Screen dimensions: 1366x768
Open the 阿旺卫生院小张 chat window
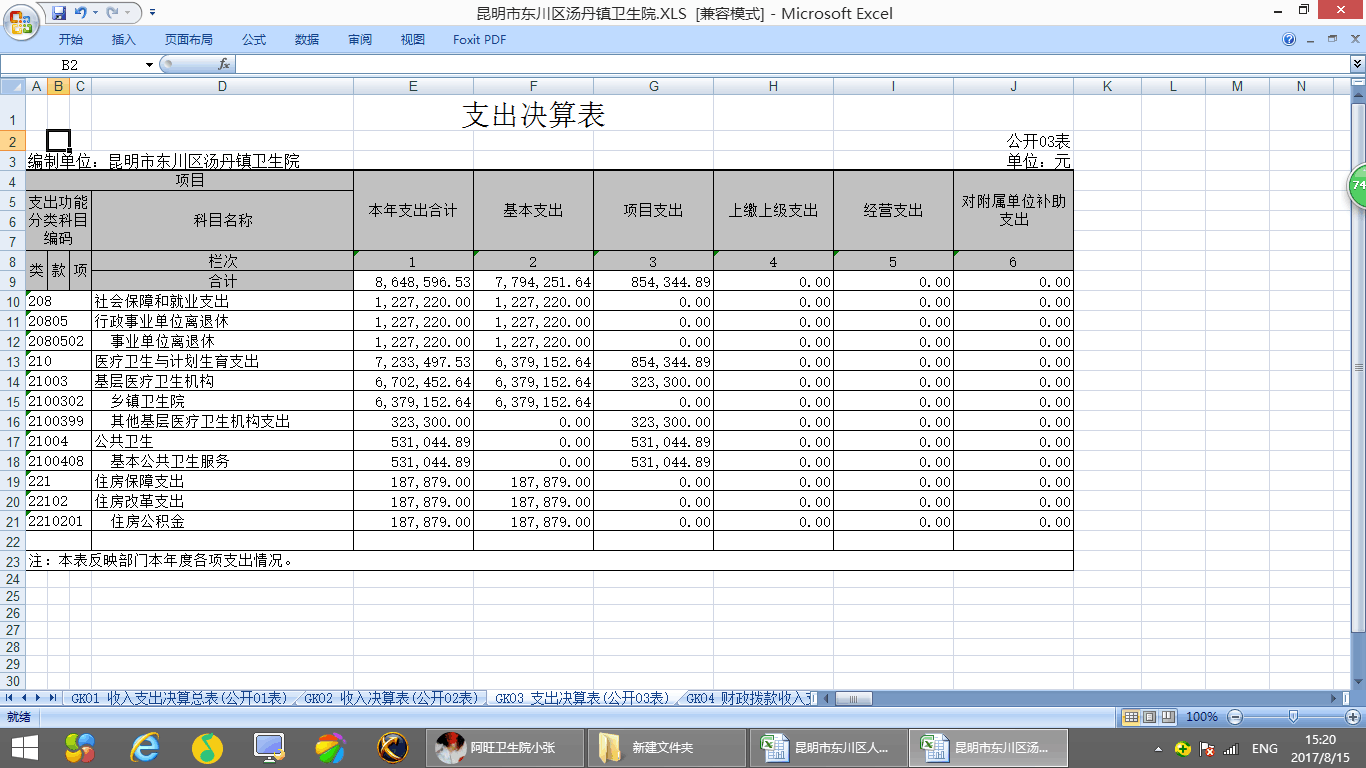(506, 747)
